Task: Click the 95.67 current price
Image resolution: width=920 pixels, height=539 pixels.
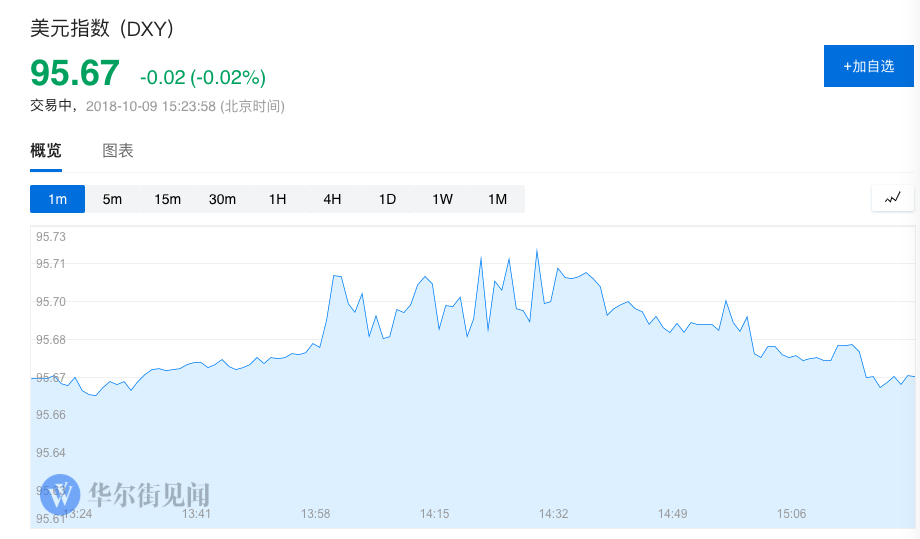Action: [75, 73]
